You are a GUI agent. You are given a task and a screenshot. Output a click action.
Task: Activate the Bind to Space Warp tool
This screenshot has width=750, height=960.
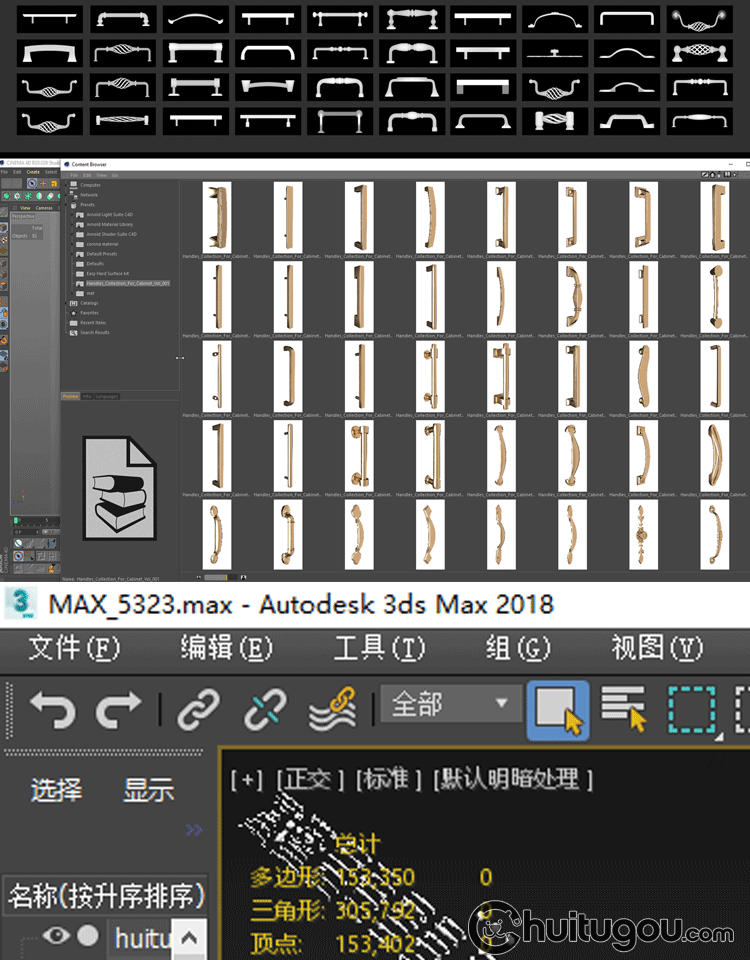click(332, 709)
